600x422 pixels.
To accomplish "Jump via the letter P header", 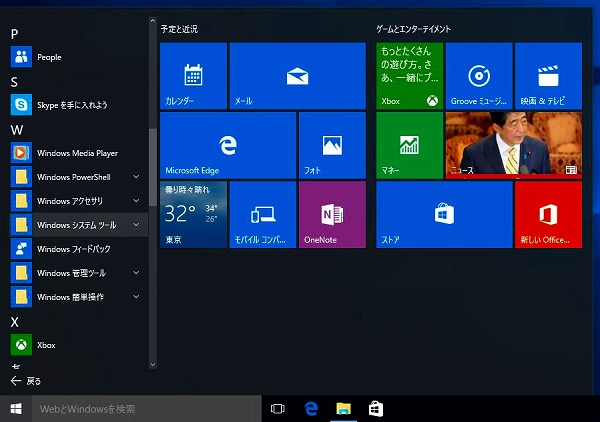I will tap(14, 34).
